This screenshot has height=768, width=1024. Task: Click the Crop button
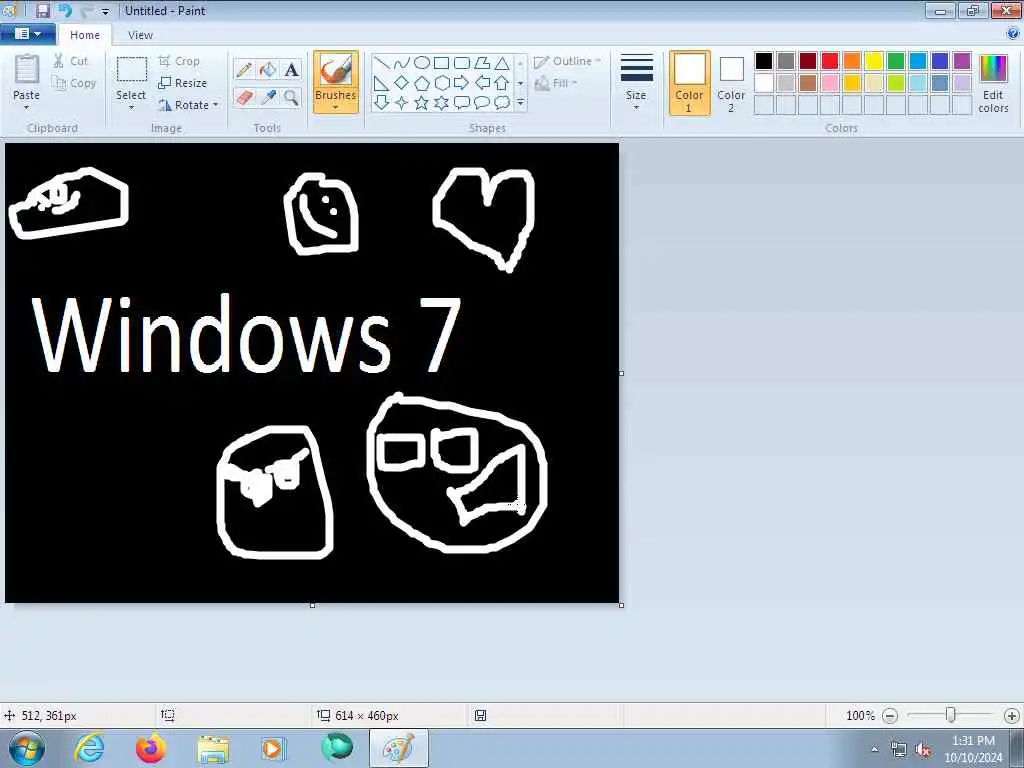point(179,61)
